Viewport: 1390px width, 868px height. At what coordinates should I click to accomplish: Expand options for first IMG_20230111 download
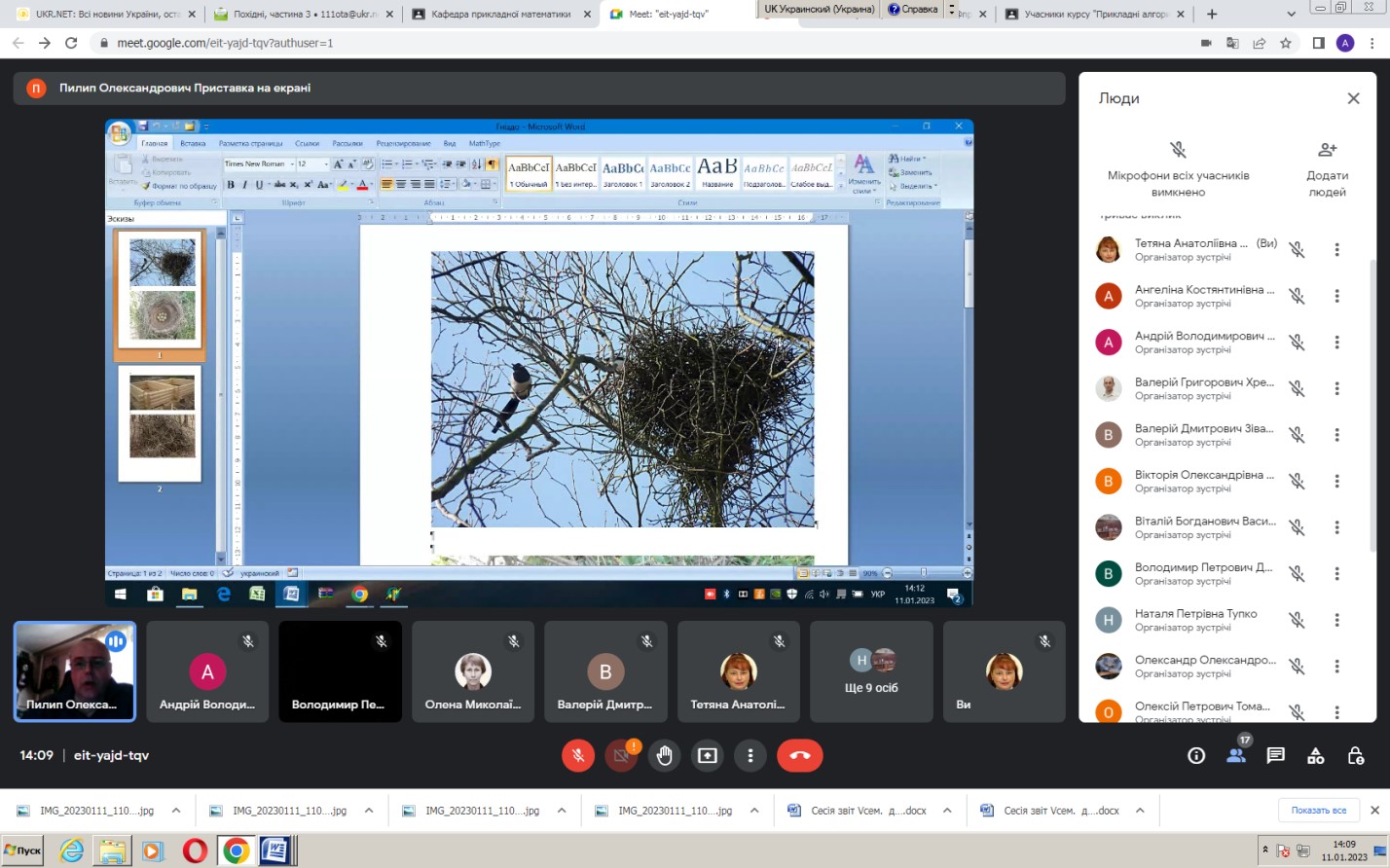[176, 811]
